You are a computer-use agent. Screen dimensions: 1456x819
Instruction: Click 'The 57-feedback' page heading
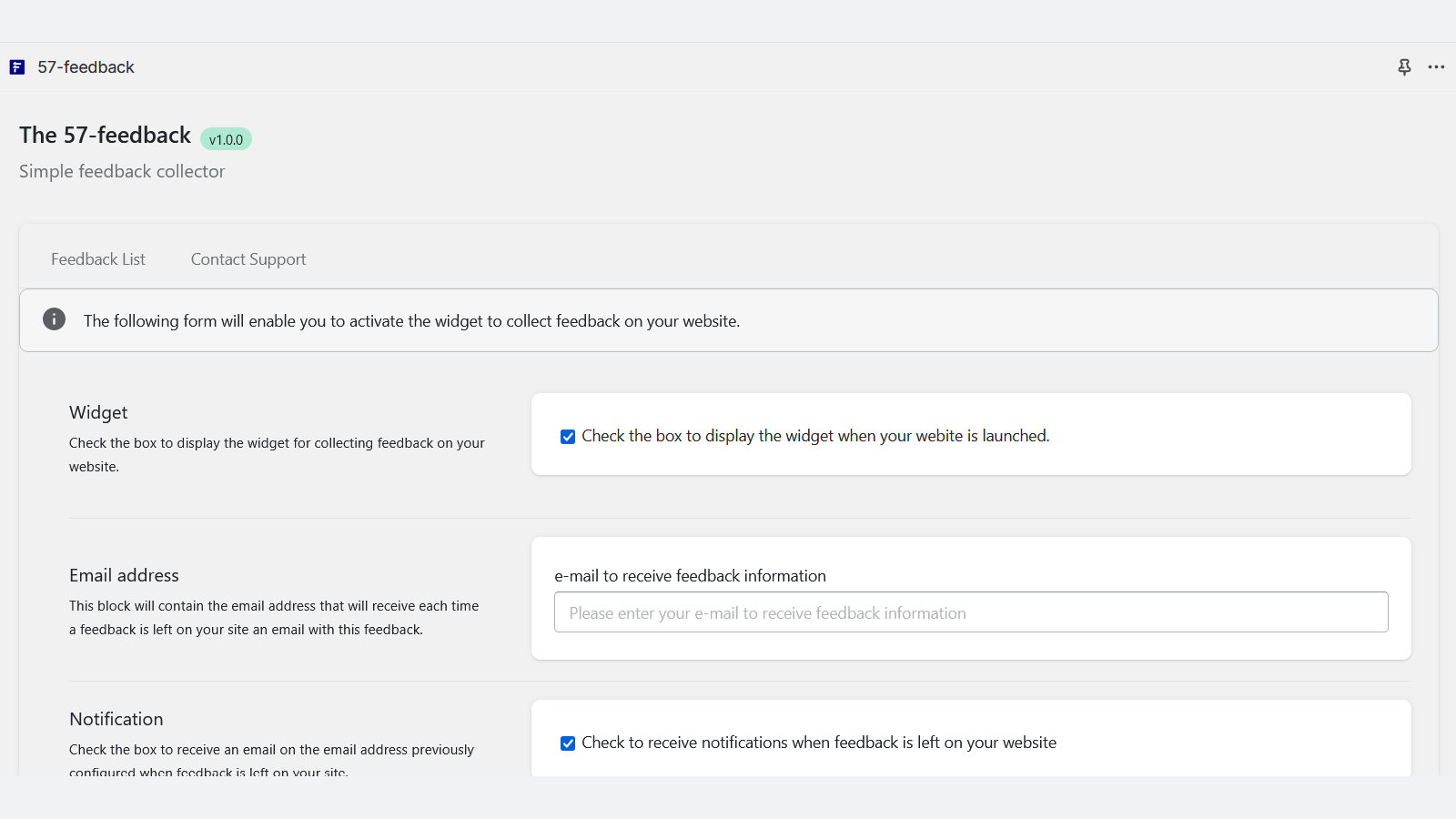pyautogui.click(x=105, y=136)
